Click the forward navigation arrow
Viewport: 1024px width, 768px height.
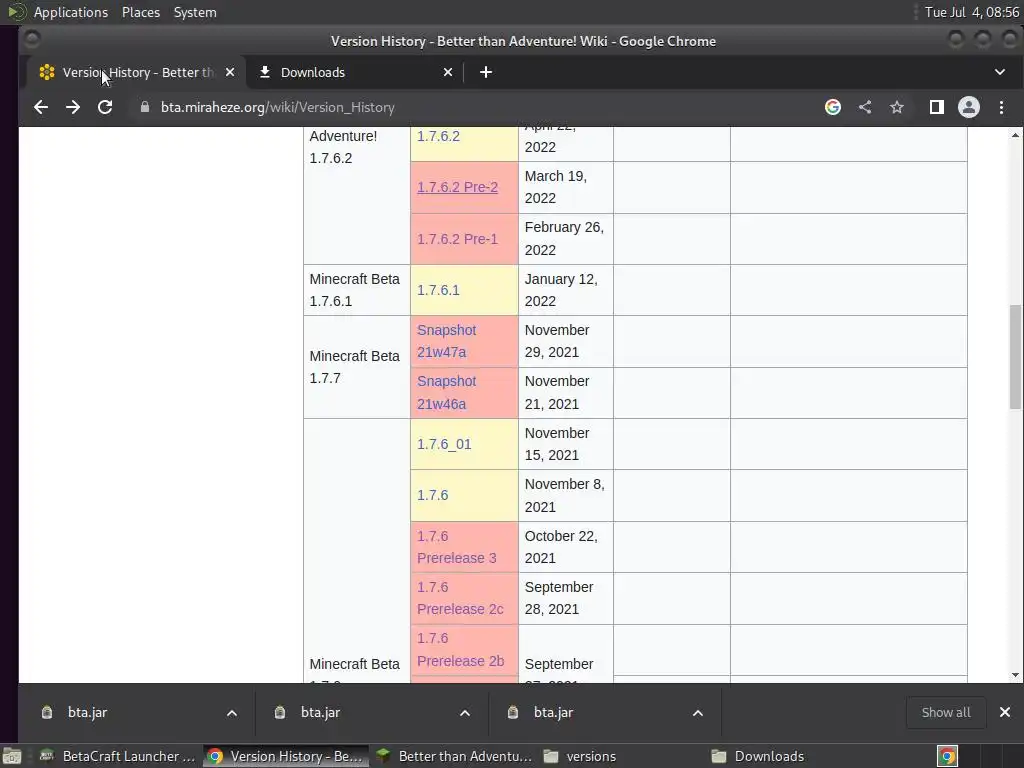72,107
